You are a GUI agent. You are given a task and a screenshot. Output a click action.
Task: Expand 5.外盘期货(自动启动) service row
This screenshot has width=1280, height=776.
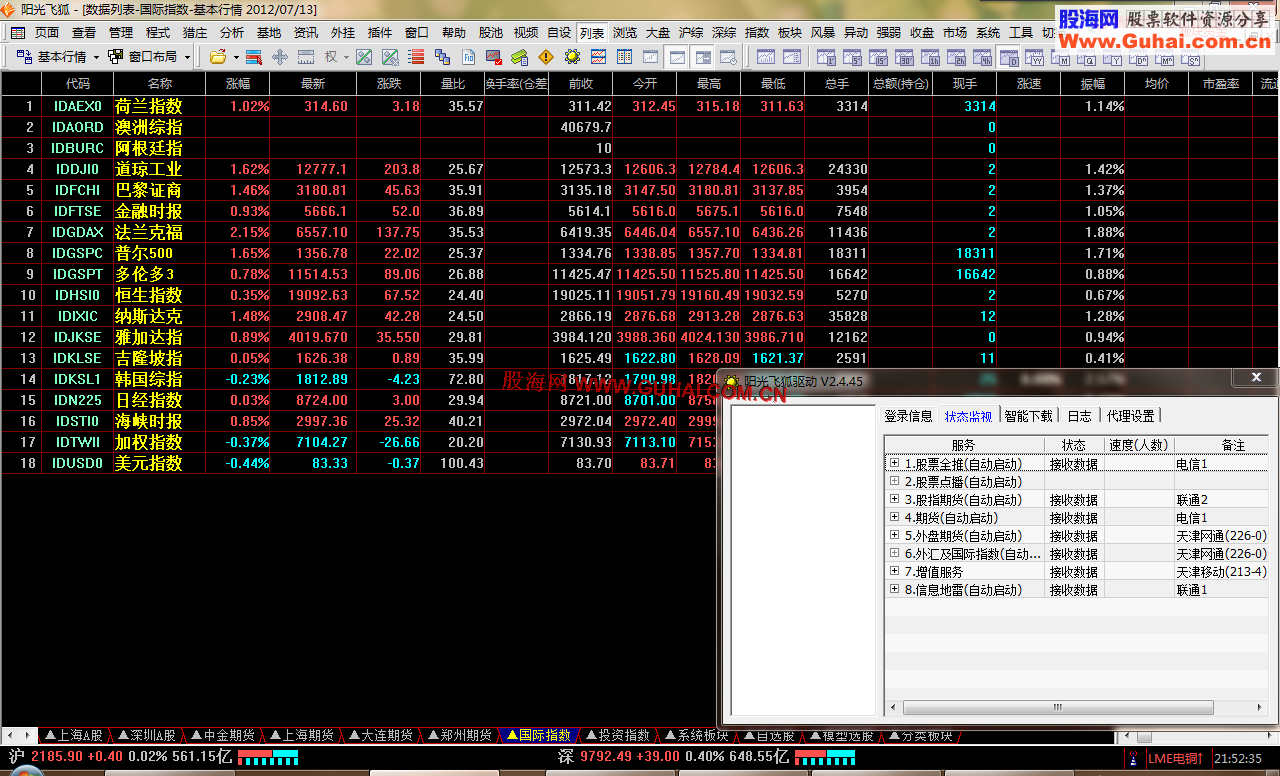coord(895,535)
